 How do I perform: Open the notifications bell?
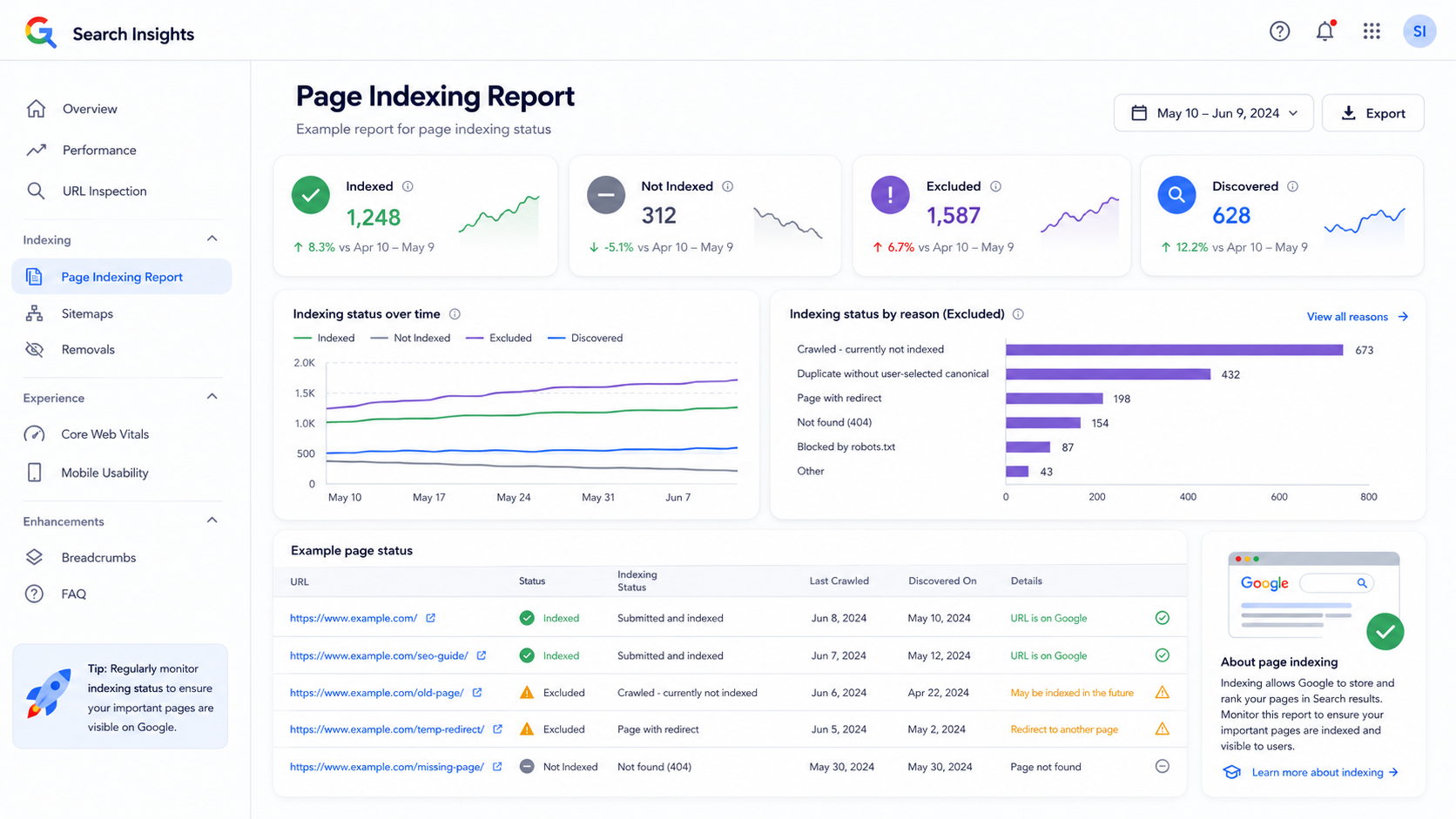[x=1325, y=31]
